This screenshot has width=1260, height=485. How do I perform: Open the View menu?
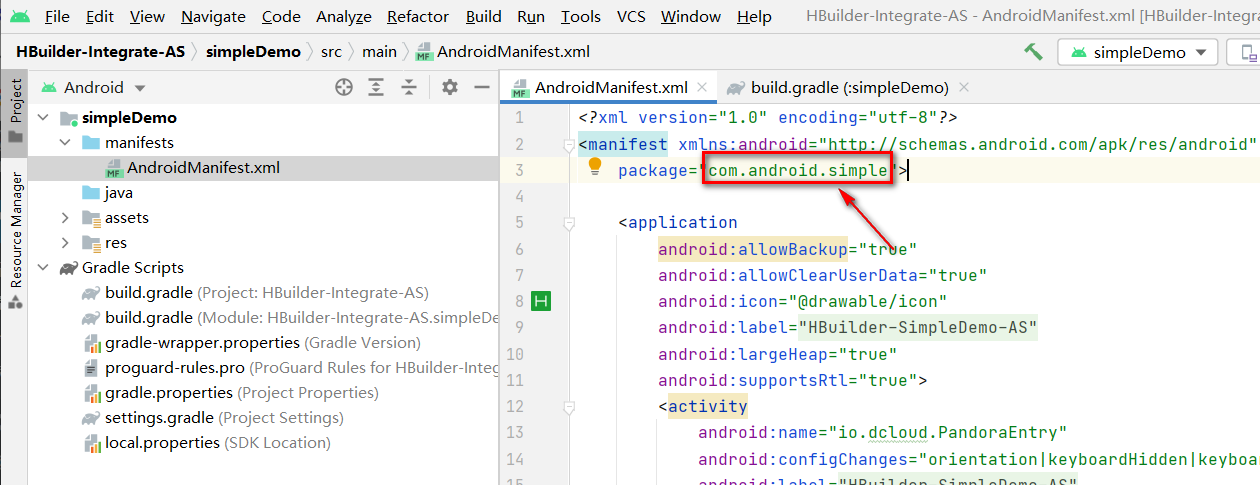coord(147,17)
